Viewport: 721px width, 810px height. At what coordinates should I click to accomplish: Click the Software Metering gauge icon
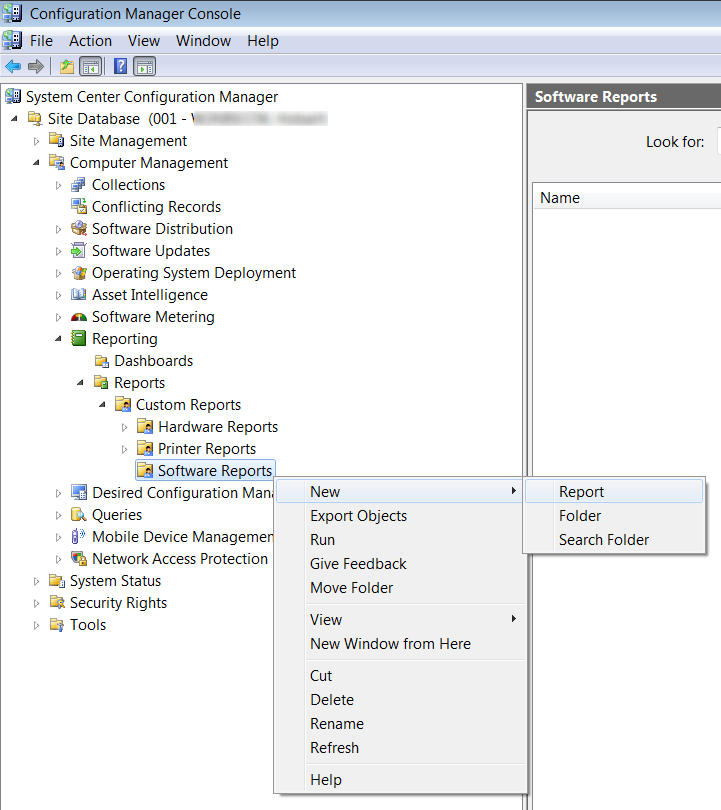point(79,317)
